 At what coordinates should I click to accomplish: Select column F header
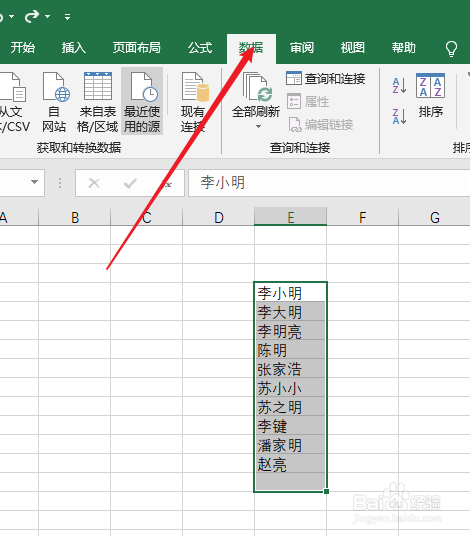[x=362, y=217]
